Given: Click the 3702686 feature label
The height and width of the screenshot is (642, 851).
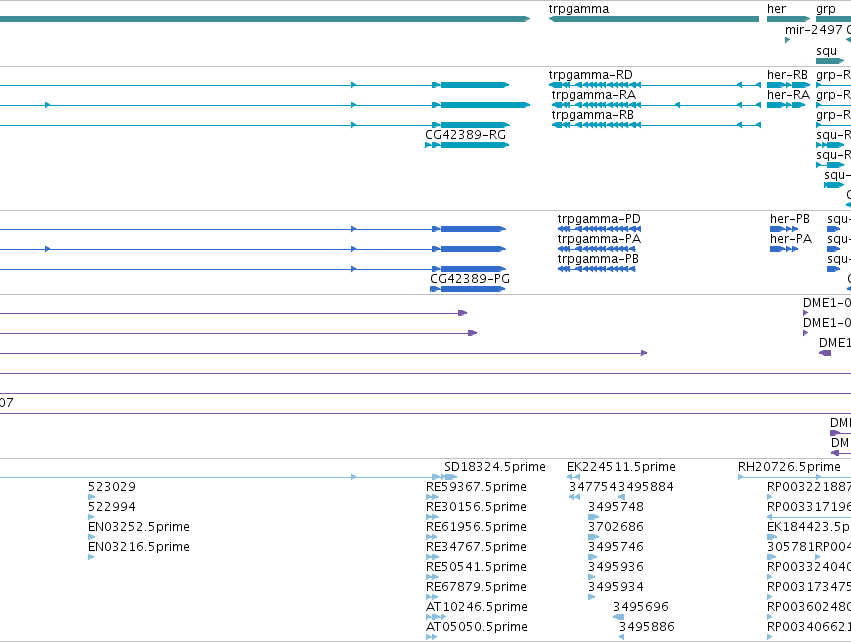Looking at the screenshot, I should tap(616, 527).
